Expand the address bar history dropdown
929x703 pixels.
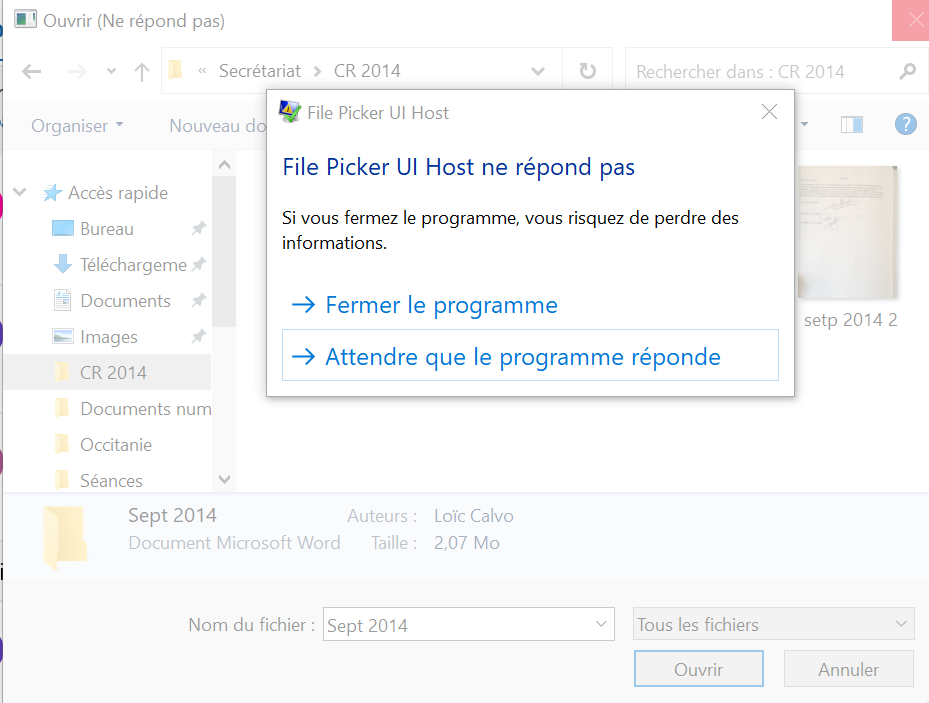(x=538, y=72)
